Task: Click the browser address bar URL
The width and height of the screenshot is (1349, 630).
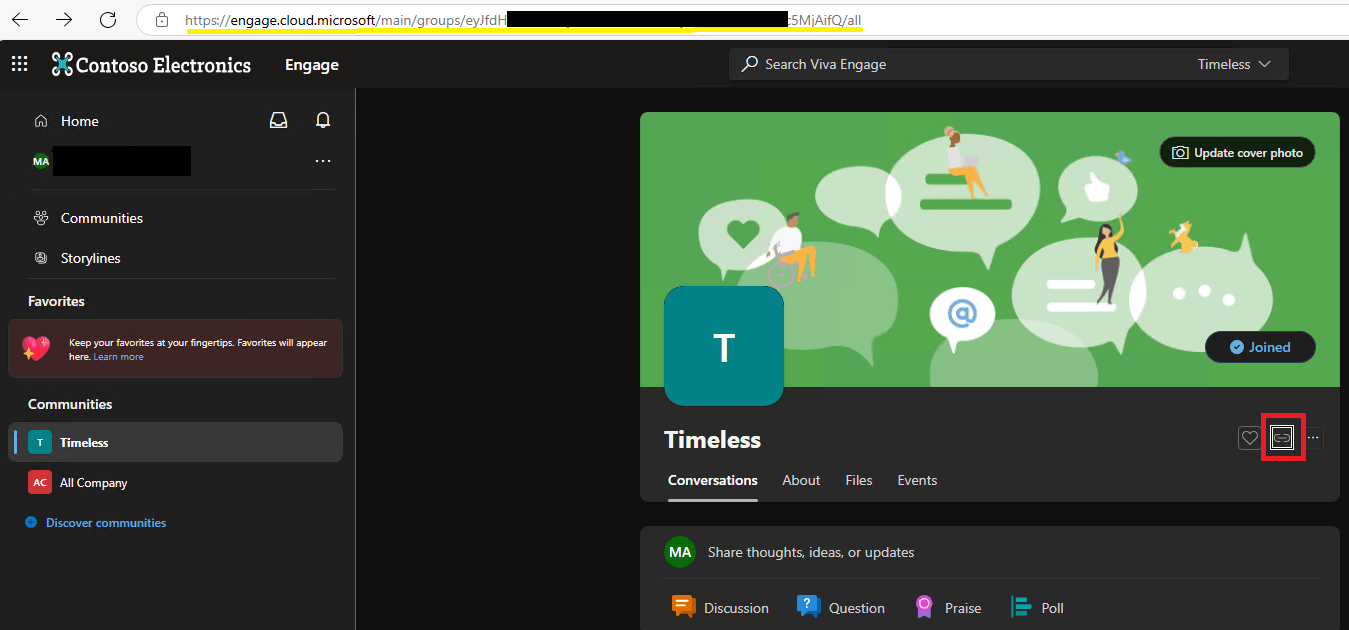Action: click(523, 20)
